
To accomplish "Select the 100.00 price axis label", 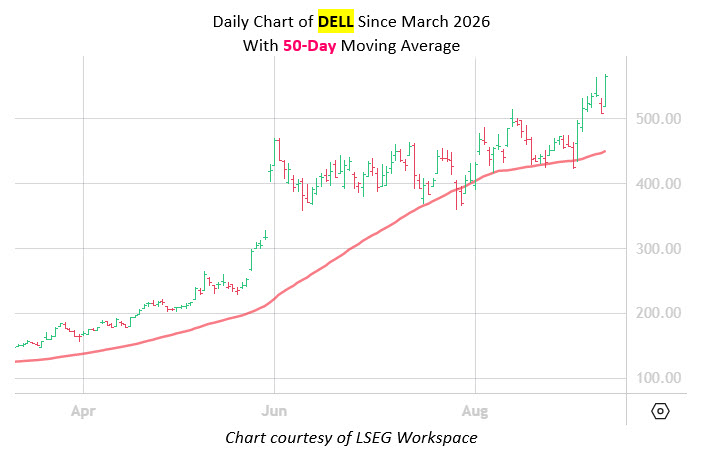I will pos(658,378).
